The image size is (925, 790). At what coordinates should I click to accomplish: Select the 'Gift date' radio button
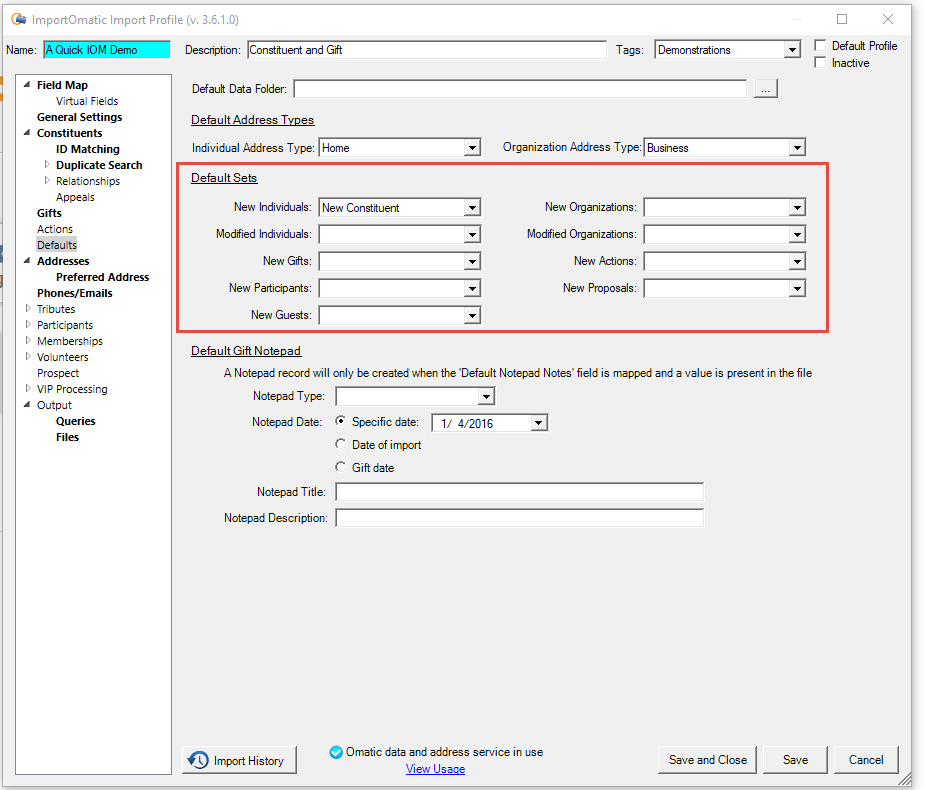click(x=341, y=466)
